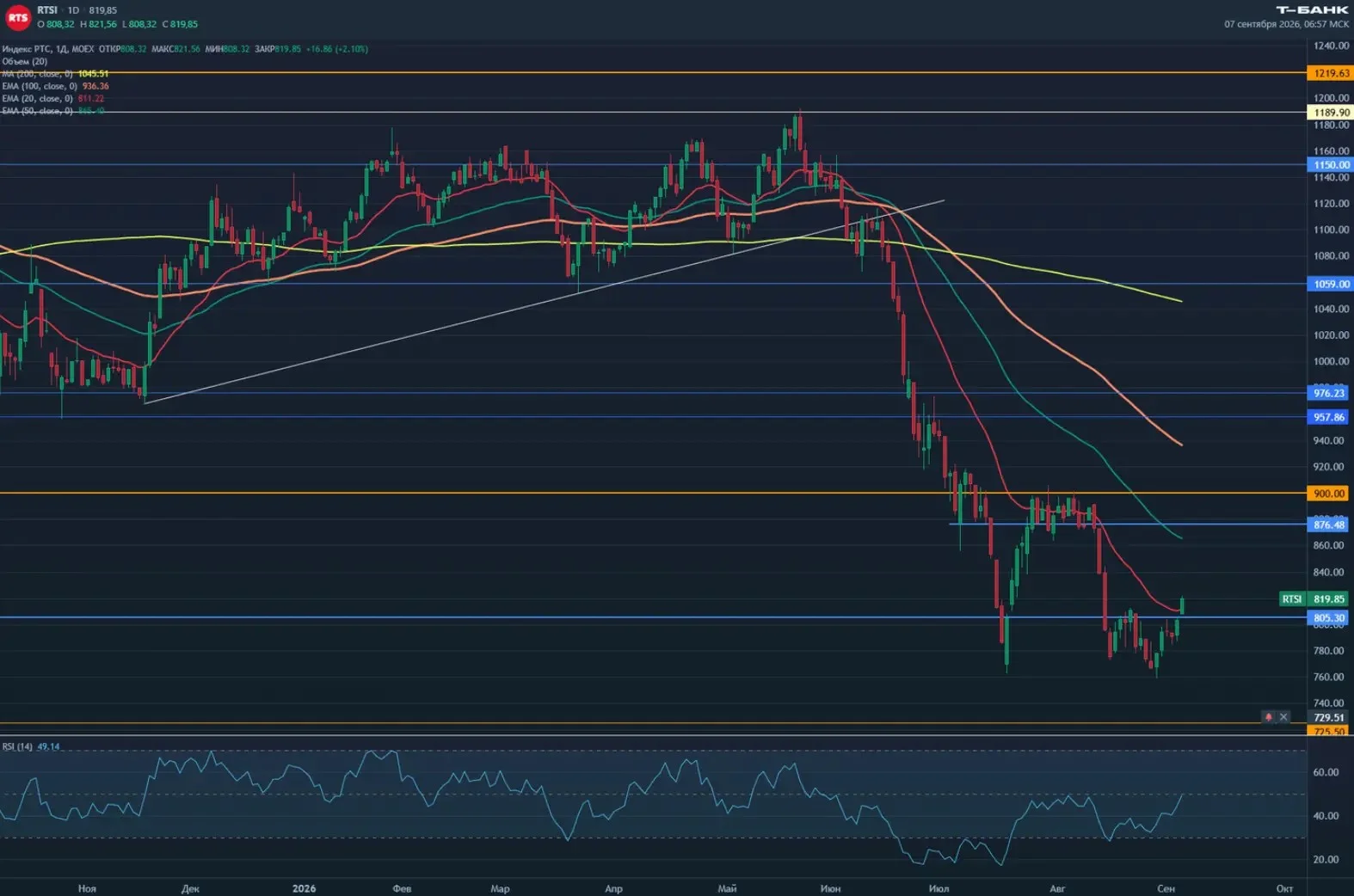Click the RSI (14) indicator label
The image size is (1354, 896).
(17, 746)
